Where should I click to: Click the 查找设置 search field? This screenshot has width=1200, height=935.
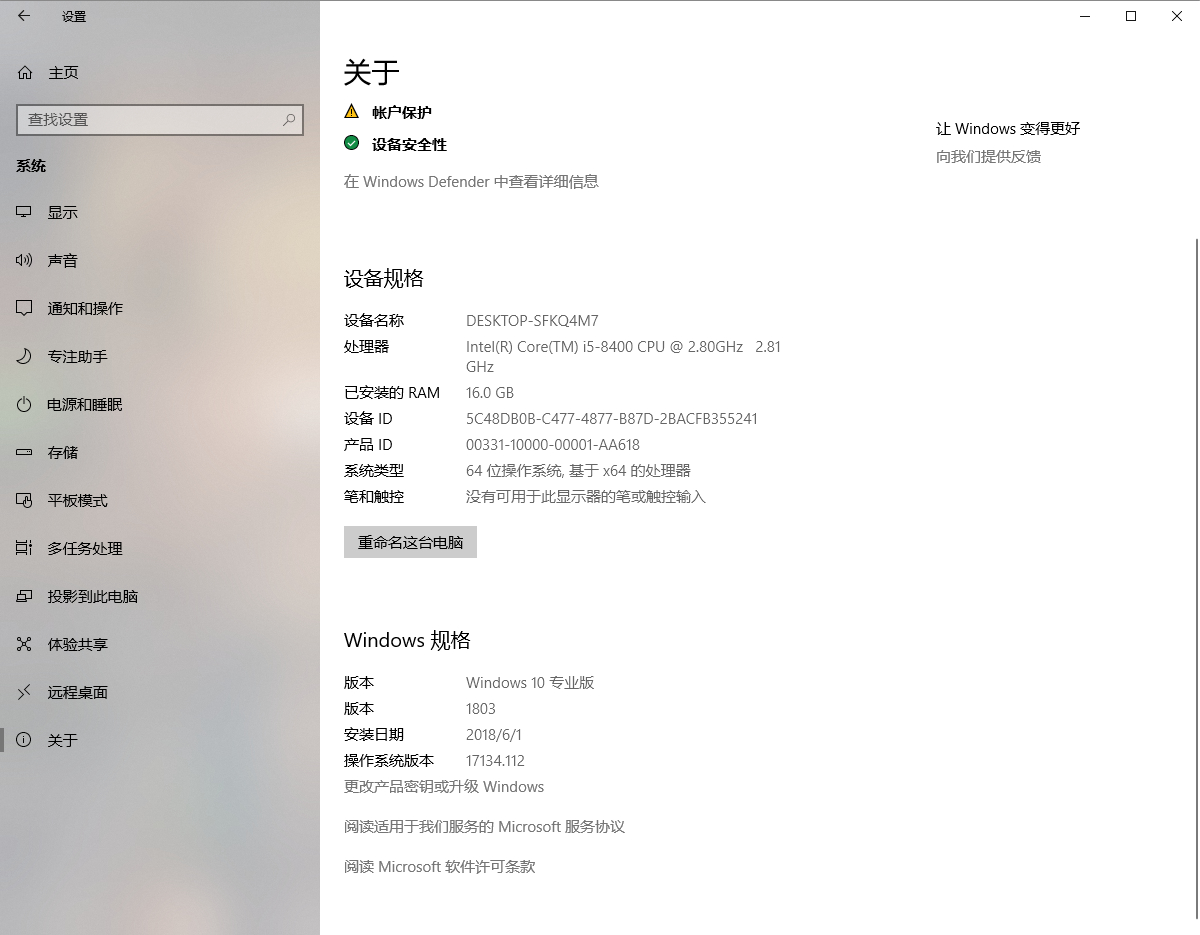coord(160,119)
